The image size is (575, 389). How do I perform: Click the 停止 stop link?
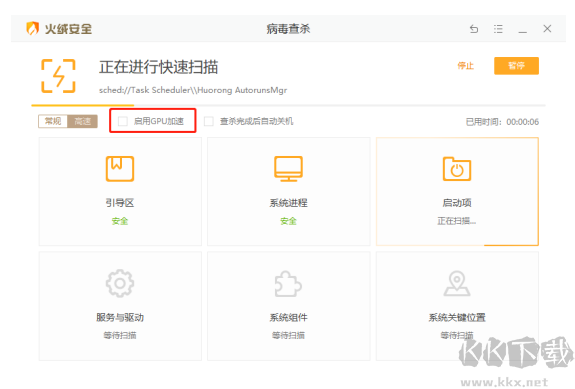(x=465, y=66)
